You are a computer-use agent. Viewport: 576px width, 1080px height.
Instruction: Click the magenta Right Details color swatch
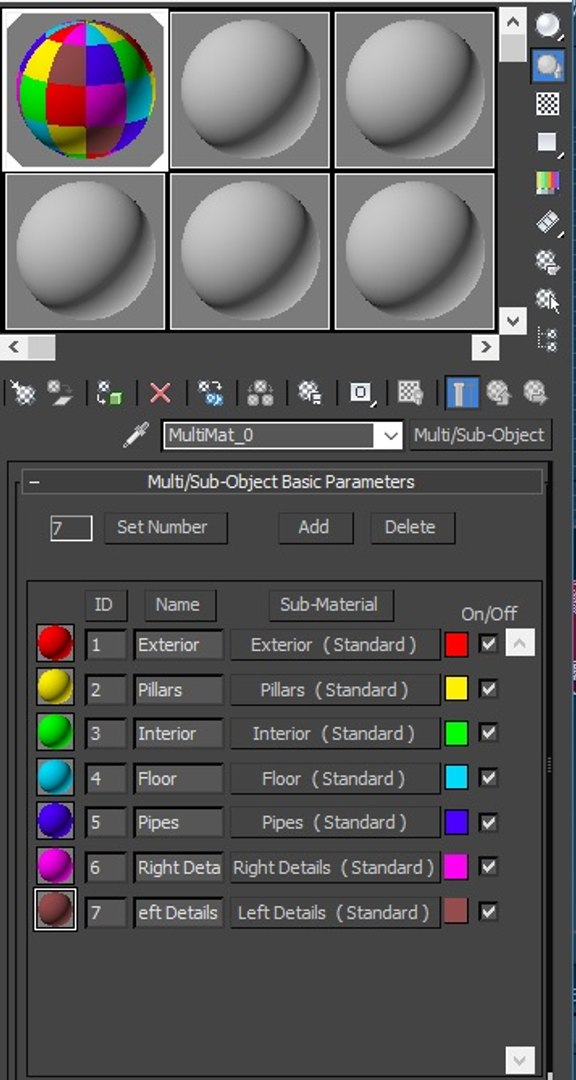coord(456,866)
